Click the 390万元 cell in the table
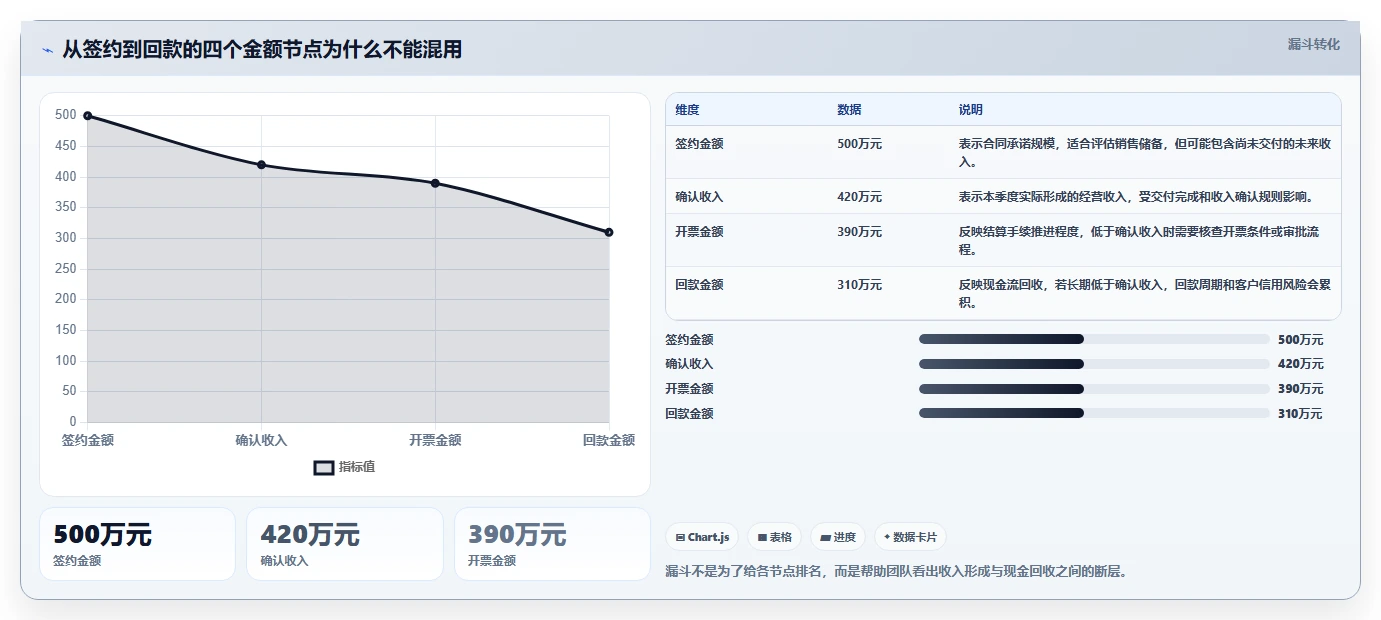Screen dimensions: 1381x620 (x=859, y=232)
